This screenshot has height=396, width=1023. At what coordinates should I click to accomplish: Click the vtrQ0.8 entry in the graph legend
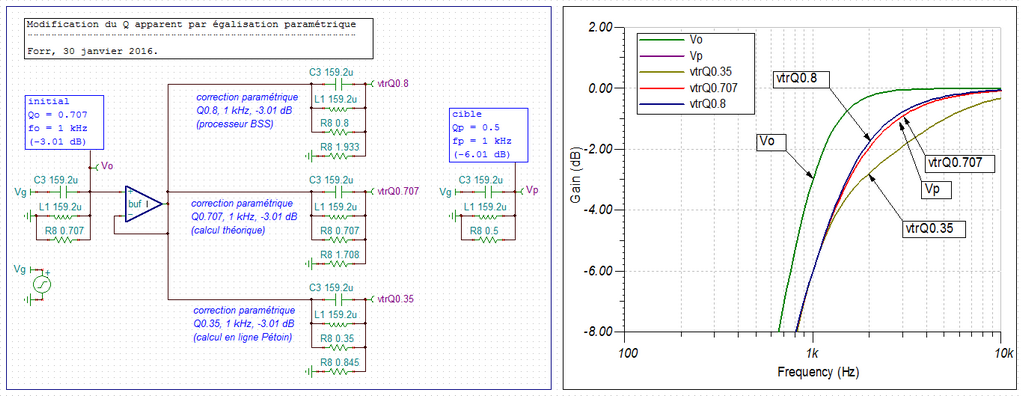[709, 104]
